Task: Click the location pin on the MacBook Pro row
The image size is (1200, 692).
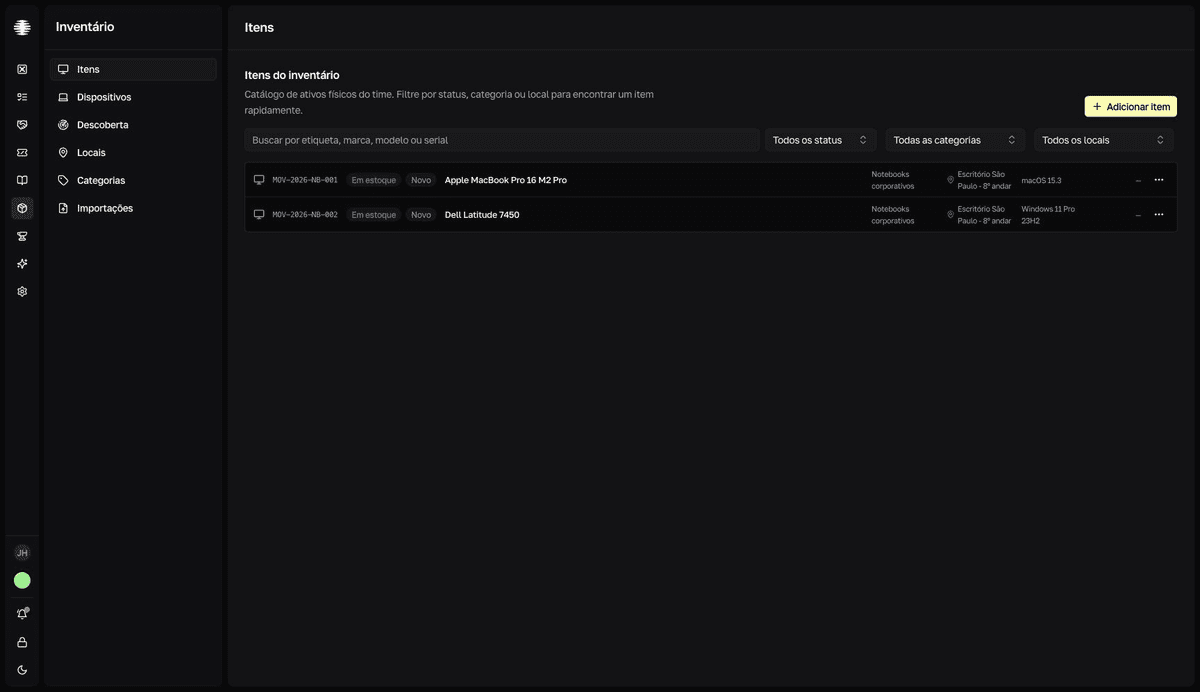Action: [x=950, y=180]
